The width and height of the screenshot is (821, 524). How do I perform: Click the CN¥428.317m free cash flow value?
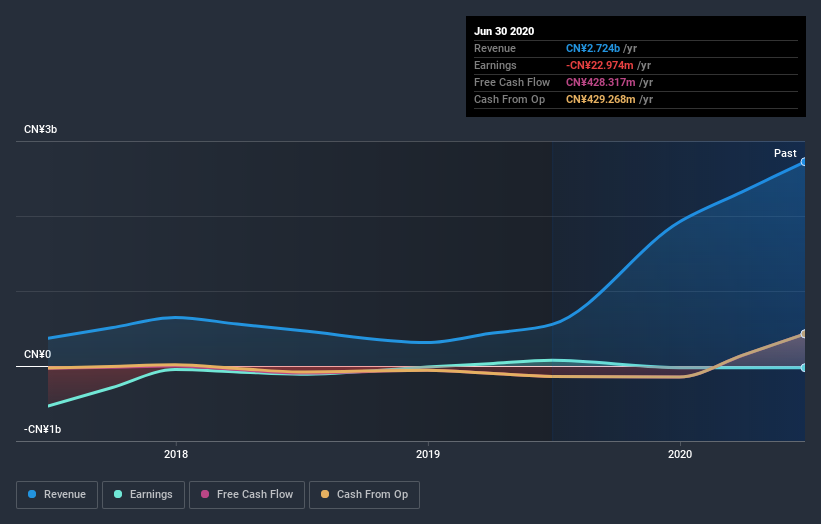click(601, 82)
